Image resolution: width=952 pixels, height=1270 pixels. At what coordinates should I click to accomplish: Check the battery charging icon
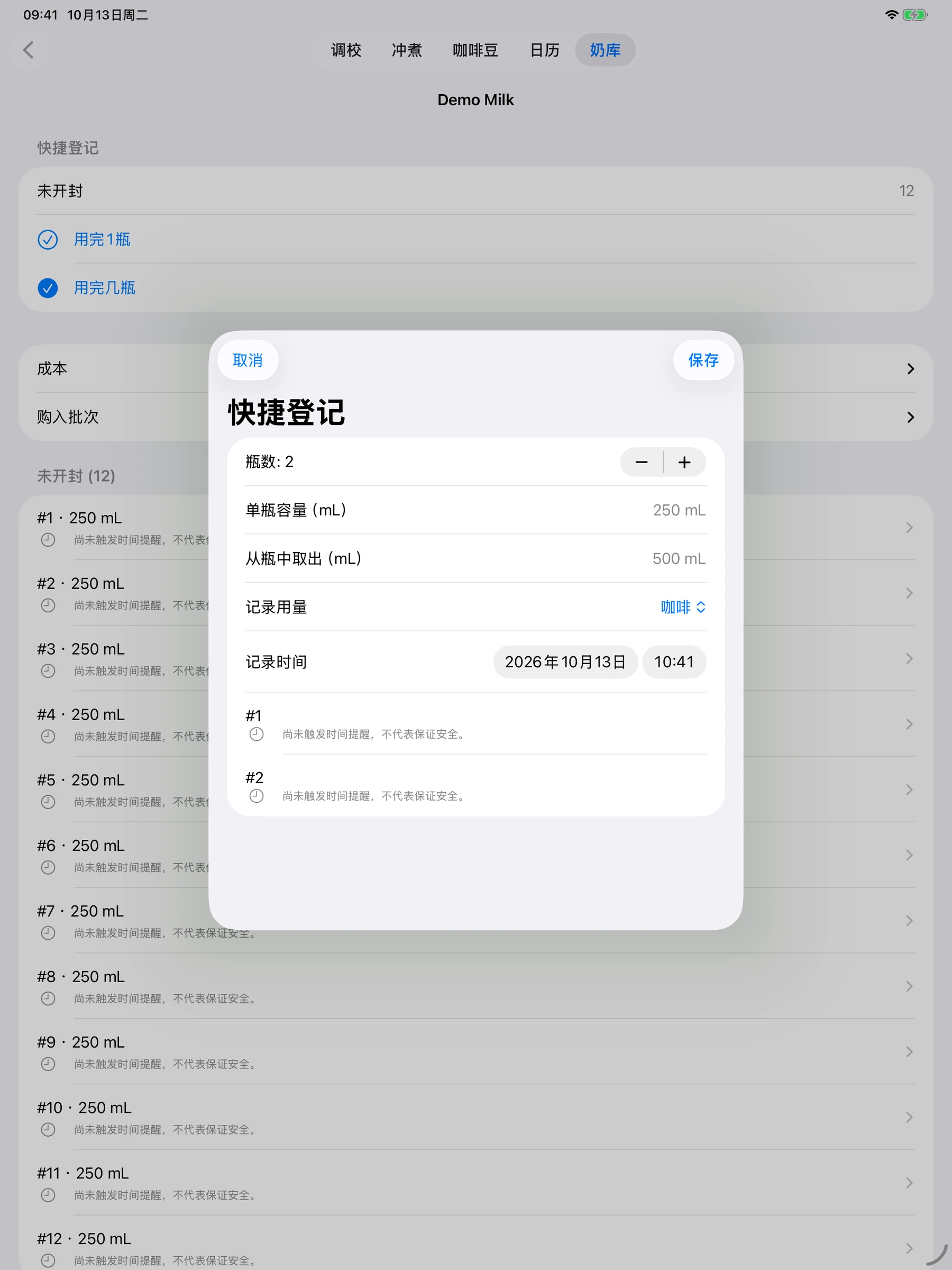[914, 15]
